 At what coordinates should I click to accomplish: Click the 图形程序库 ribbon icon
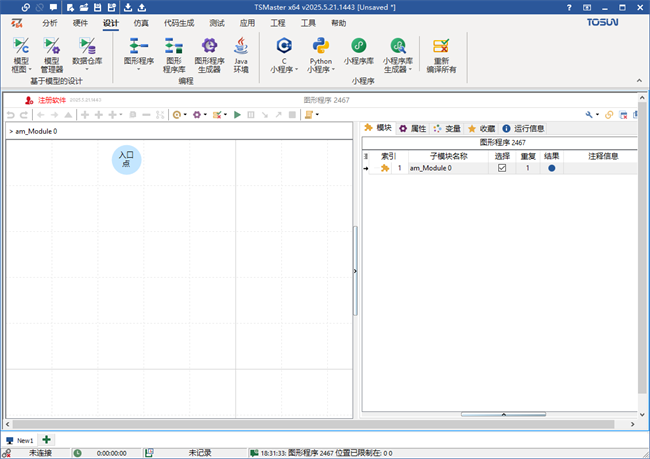tap(174, 54)
